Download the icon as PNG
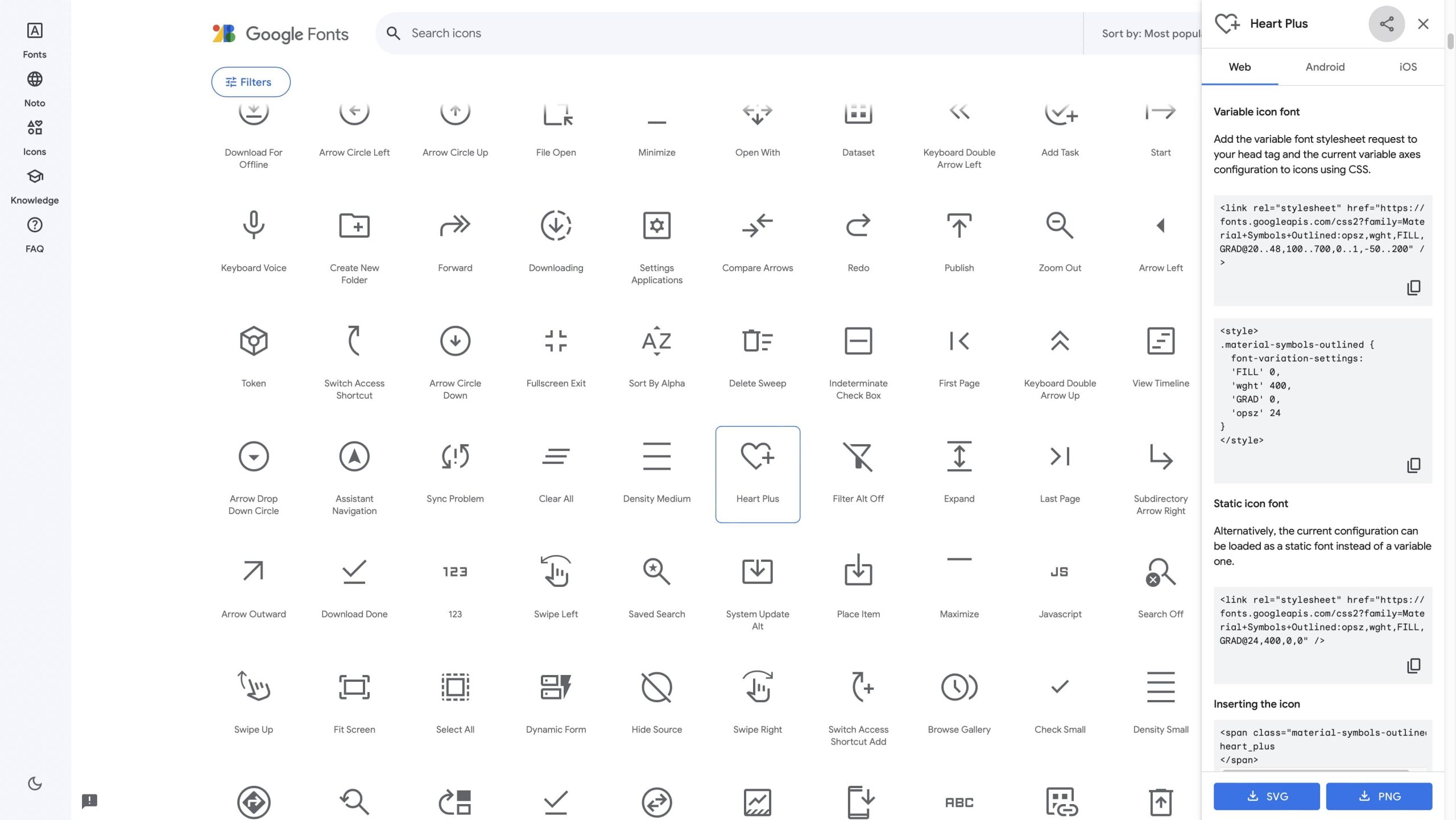Viewport: 1456px width, 820px height. (x=1379, y=796)
